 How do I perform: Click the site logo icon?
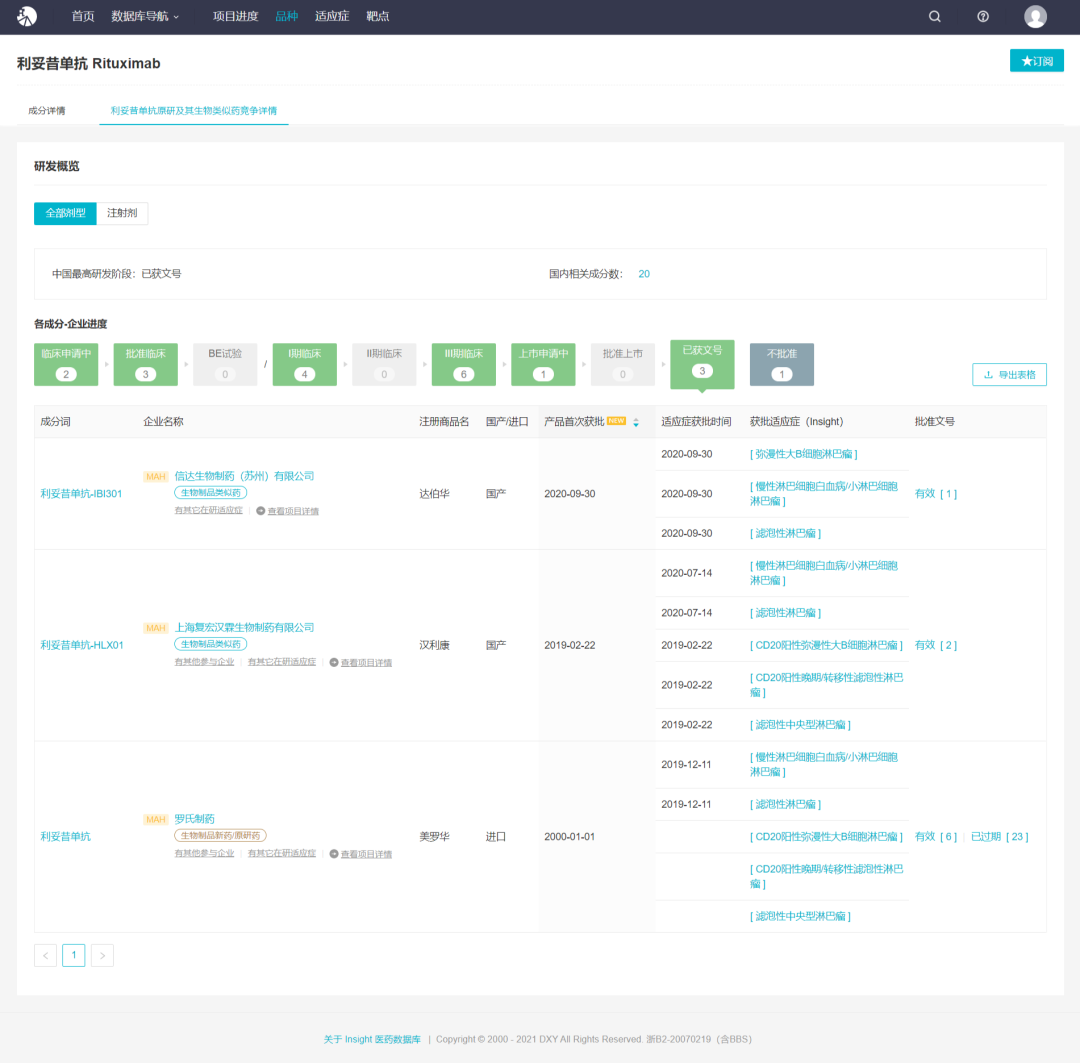click(27, 16)
